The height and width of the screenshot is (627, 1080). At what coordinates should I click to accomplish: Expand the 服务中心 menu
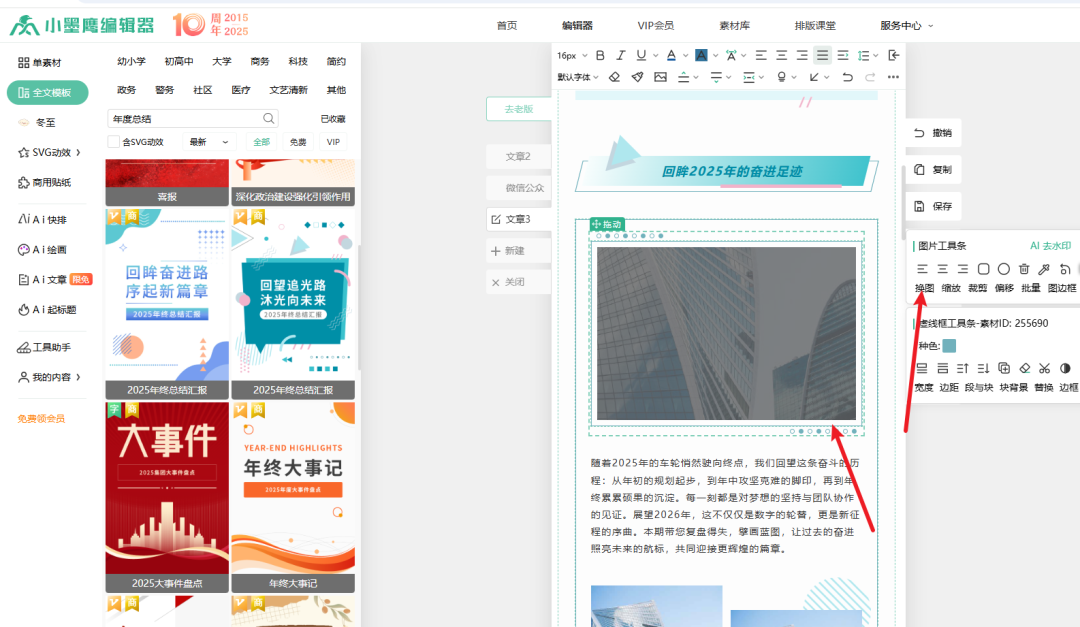point(906,25)
